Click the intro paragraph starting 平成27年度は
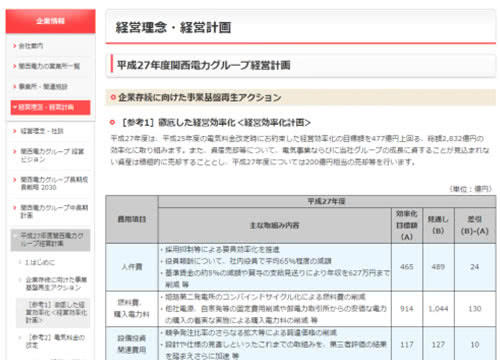This screenshot has height=360, width=500. tap(300, 150)
